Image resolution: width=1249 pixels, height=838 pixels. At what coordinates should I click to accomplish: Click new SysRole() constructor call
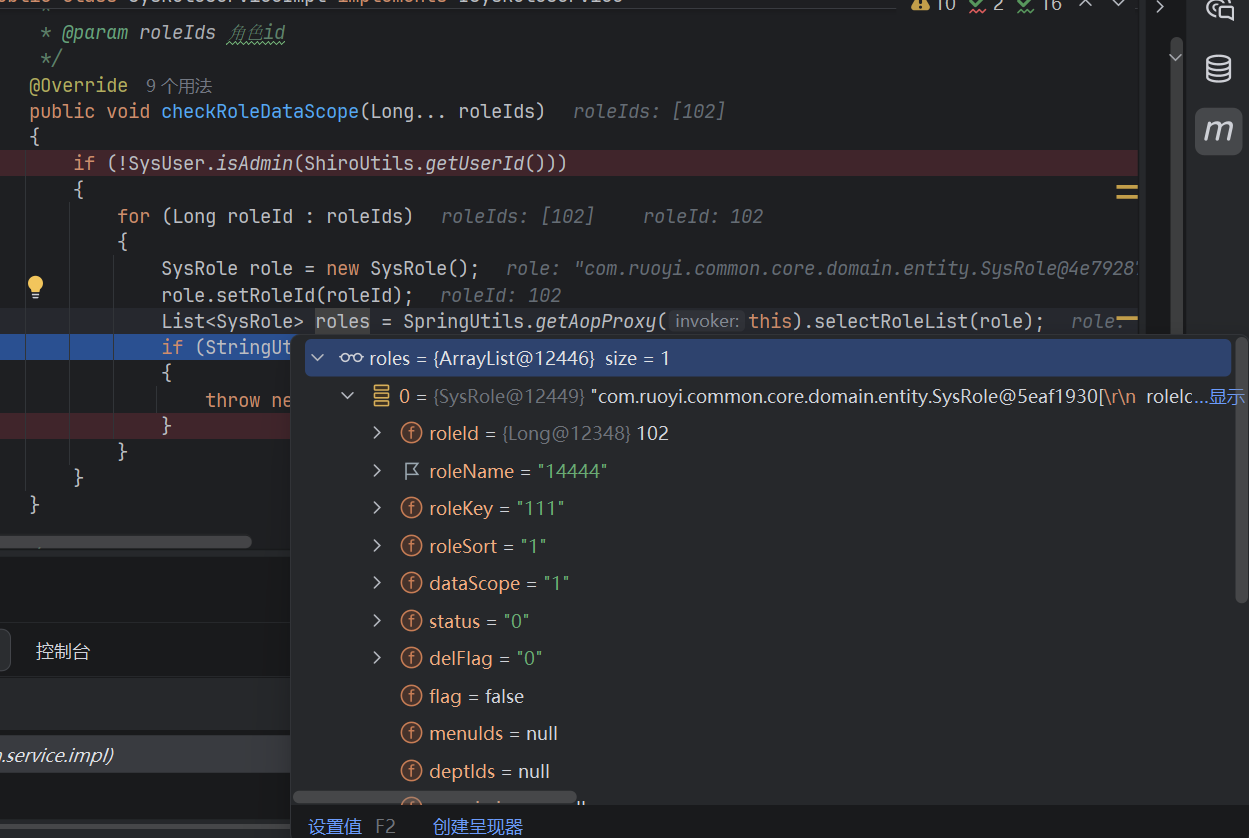[x=402, y=269]
